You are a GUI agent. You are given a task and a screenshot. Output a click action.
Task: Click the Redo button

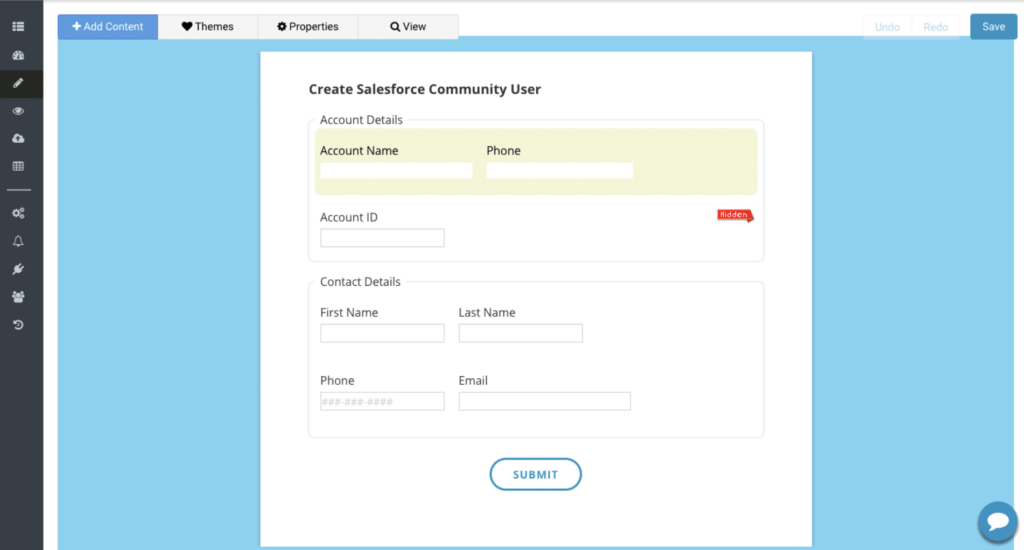pos(935,27)
